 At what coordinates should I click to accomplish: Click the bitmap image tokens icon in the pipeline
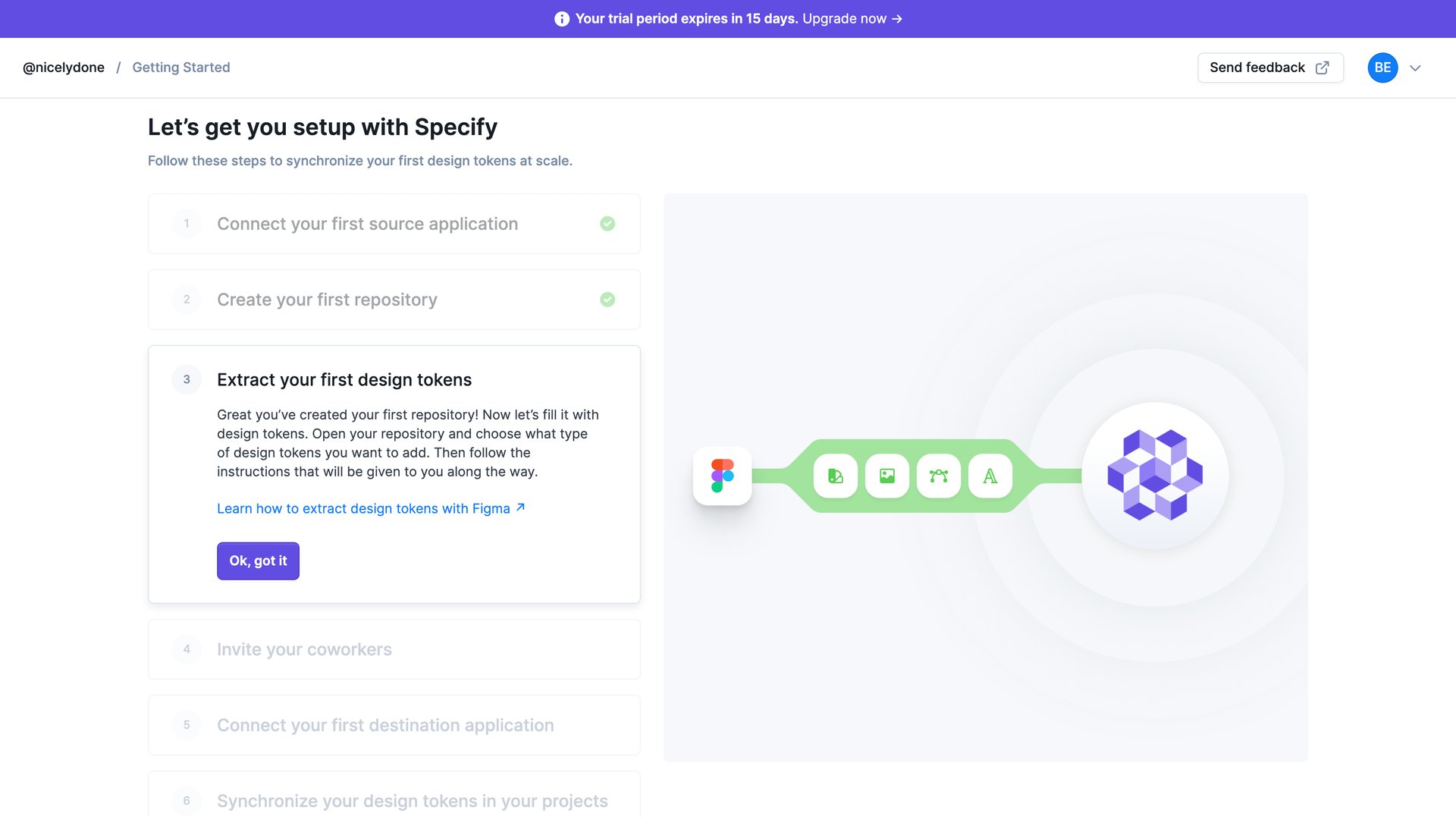pos(886,476)
